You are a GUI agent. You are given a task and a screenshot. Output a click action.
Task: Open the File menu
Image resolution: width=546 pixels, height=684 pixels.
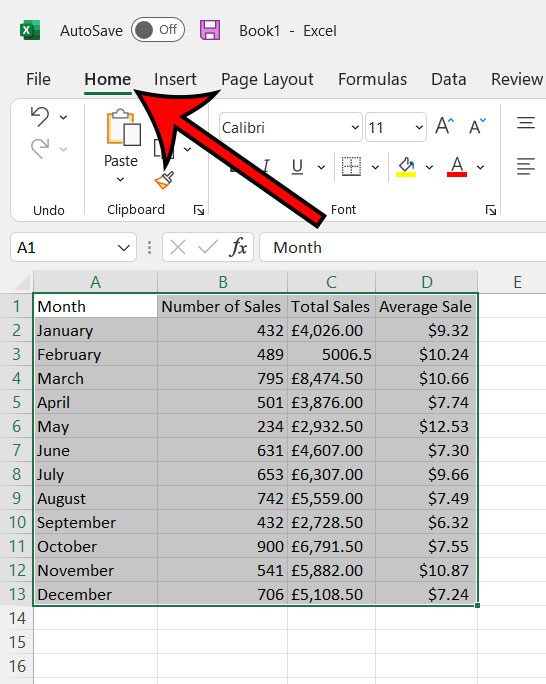click(38, 79)
